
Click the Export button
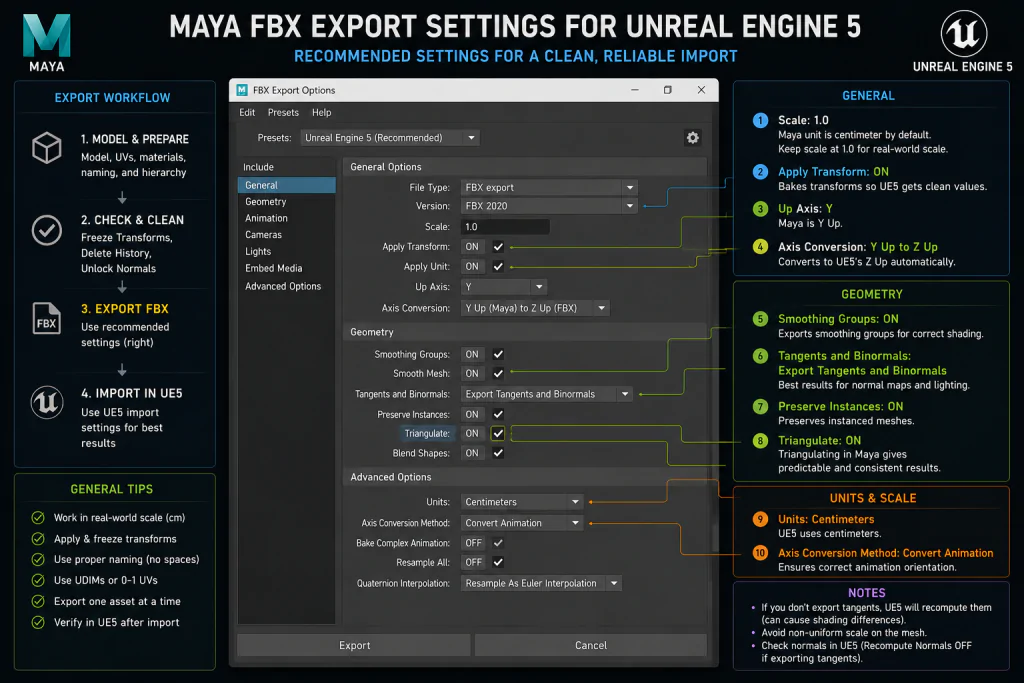[x=354, y=645]
